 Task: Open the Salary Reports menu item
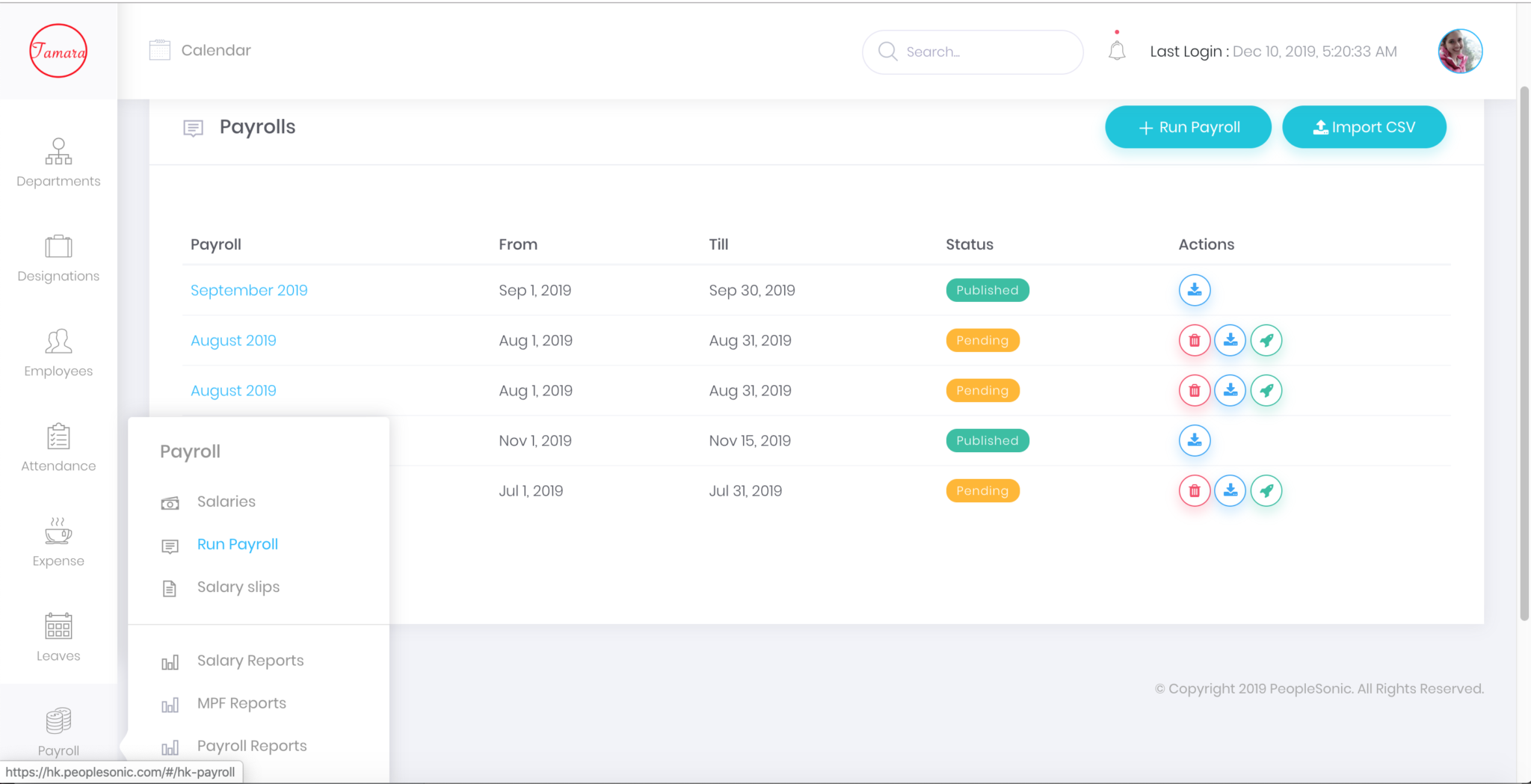click(250, 660)
